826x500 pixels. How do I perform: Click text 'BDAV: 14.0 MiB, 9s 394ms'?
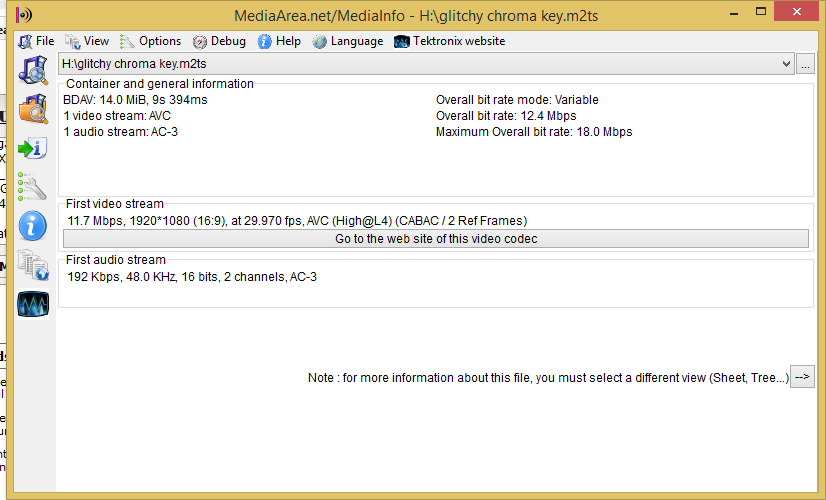coord(135,100)
